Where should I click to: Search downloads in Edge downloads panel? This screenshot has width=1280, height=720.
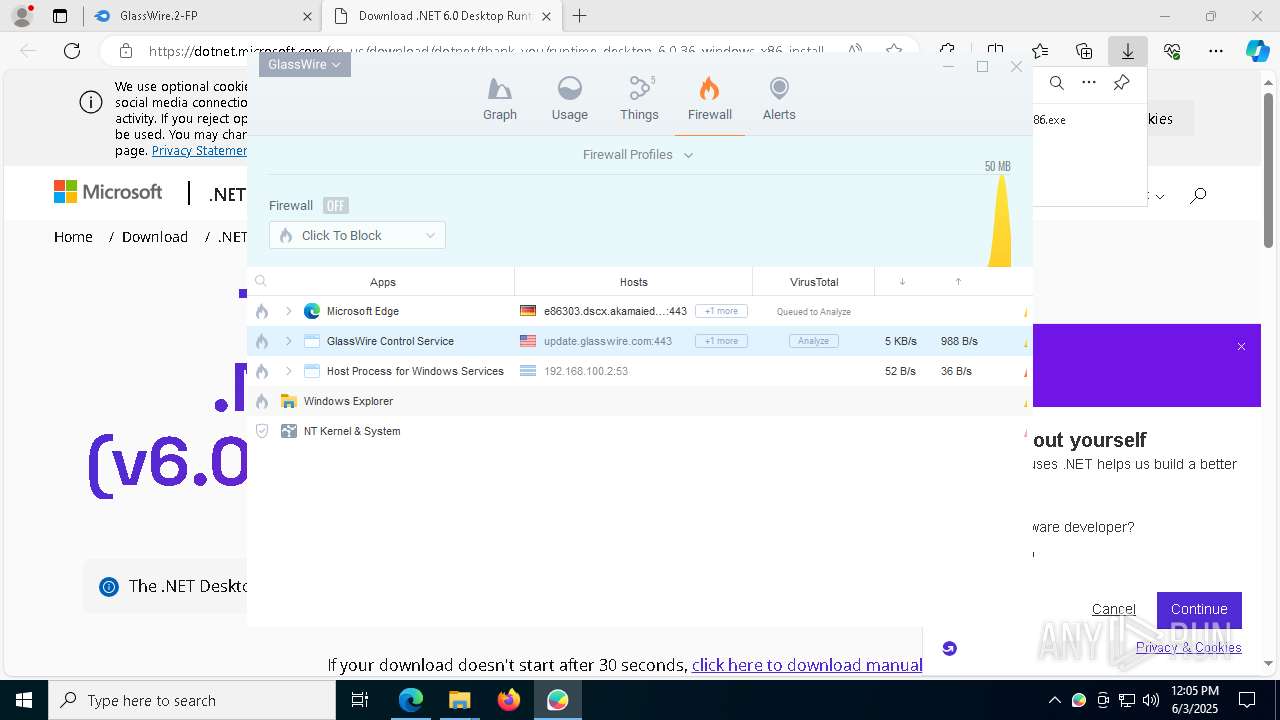[1057, 83]
